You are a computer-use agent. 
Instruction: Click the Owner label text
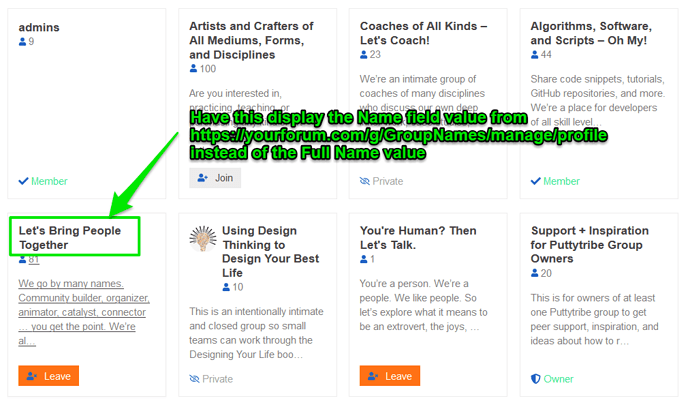point(558,379)
